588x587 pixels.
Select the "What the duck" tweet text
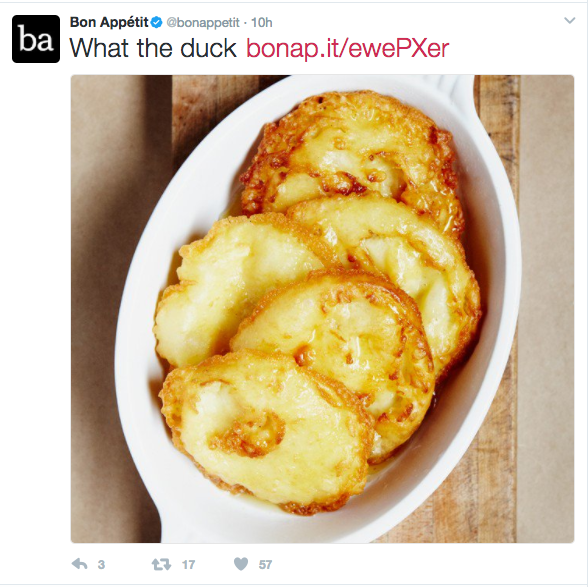pyautogui.click(x=153, y=48)
